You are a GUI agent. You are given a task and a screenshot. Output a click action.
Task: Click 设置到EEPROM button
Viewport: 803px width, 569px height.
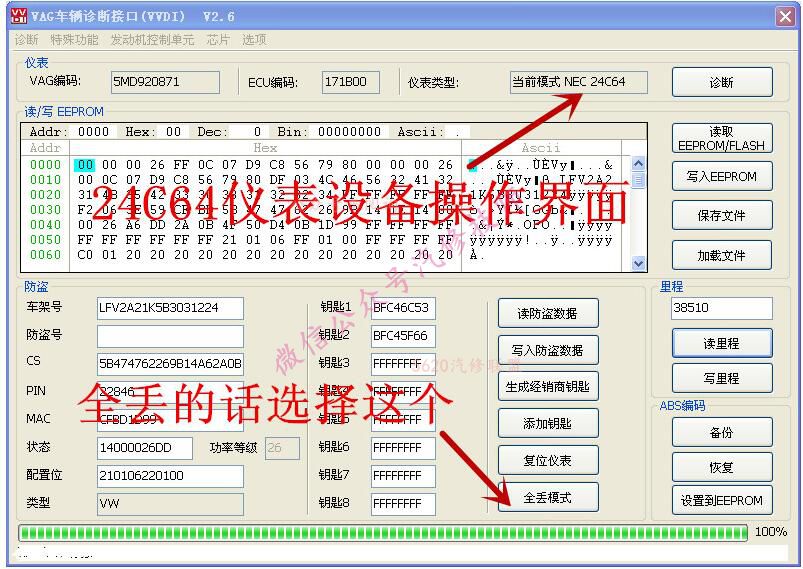pyautogui.click(x=722, y=500)
